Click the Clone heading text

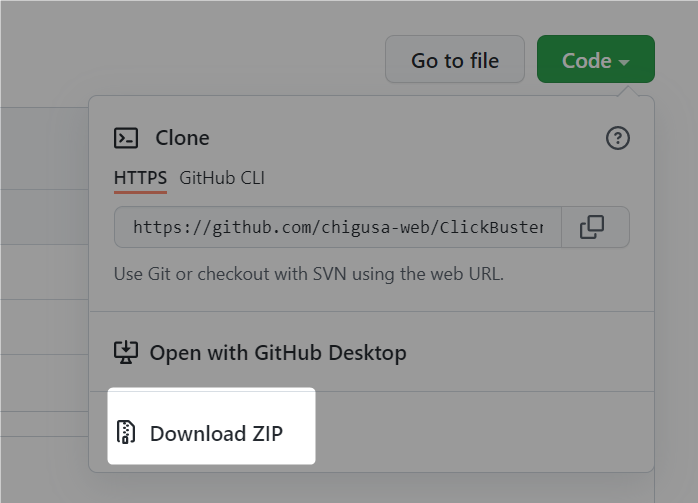pyautogui.click(x=182, y=138)
